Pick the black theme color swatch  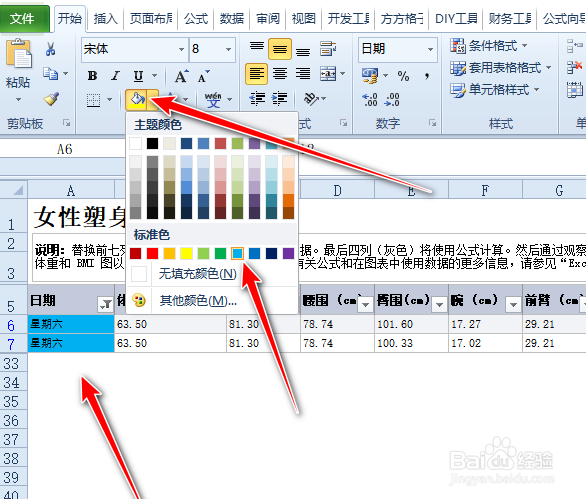[x=152, y=143]
